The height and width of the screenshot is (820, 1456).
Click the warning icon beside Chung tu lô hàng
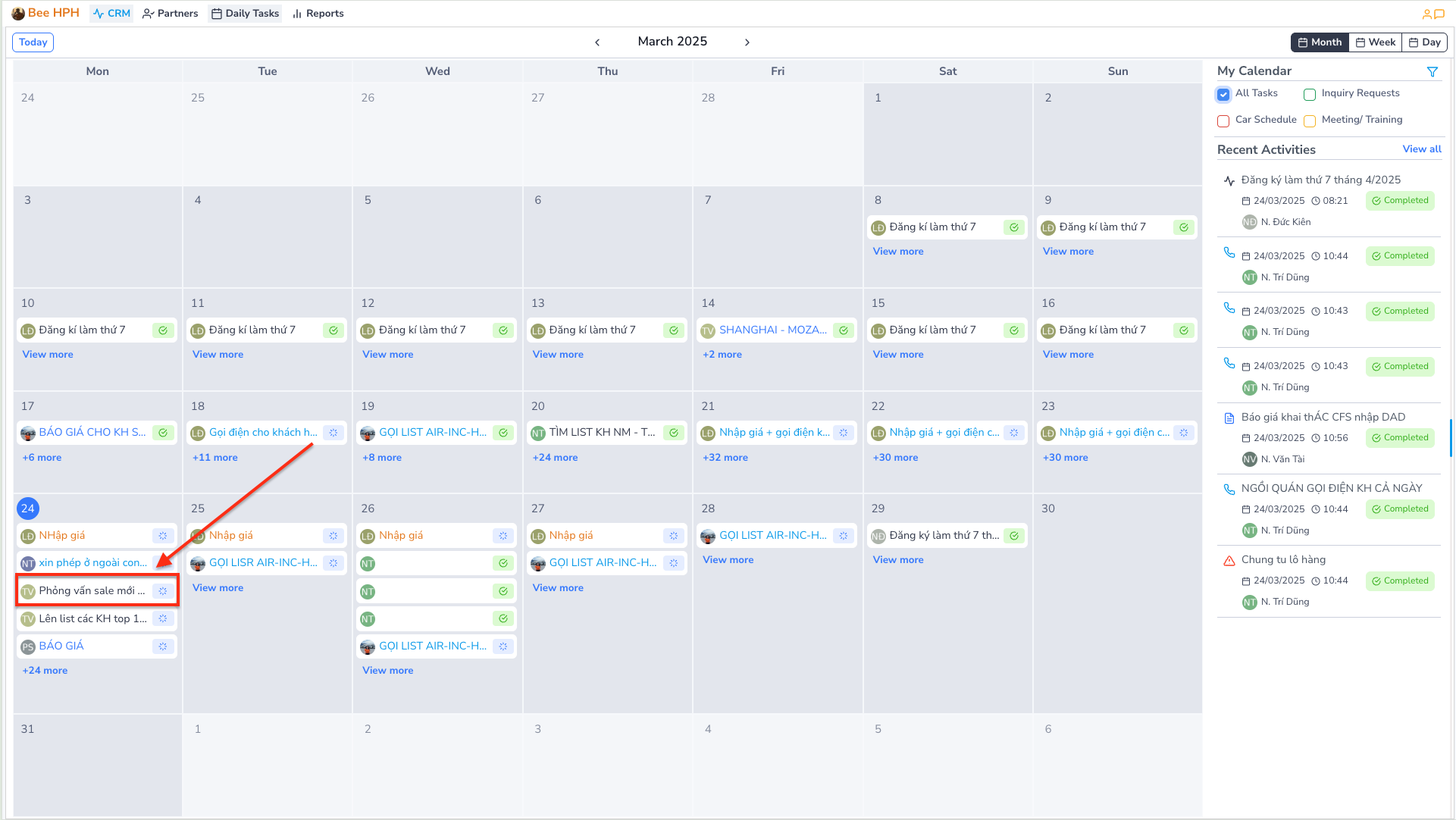pos(1229,561)
